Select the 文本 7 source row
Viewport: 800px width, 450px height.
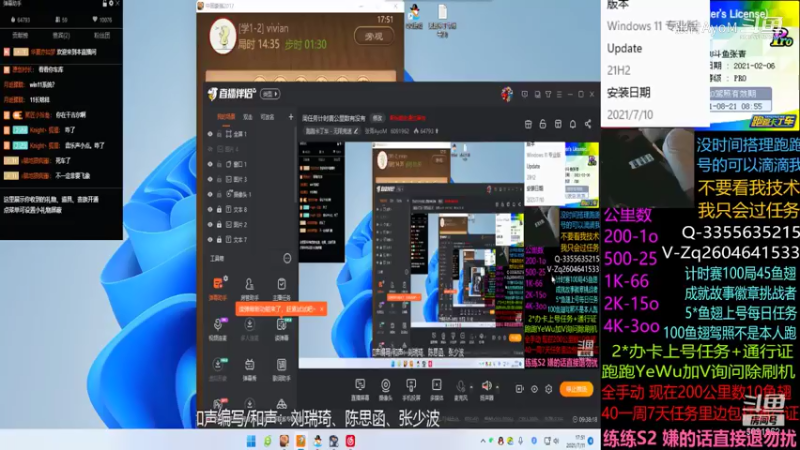point(250,239)
